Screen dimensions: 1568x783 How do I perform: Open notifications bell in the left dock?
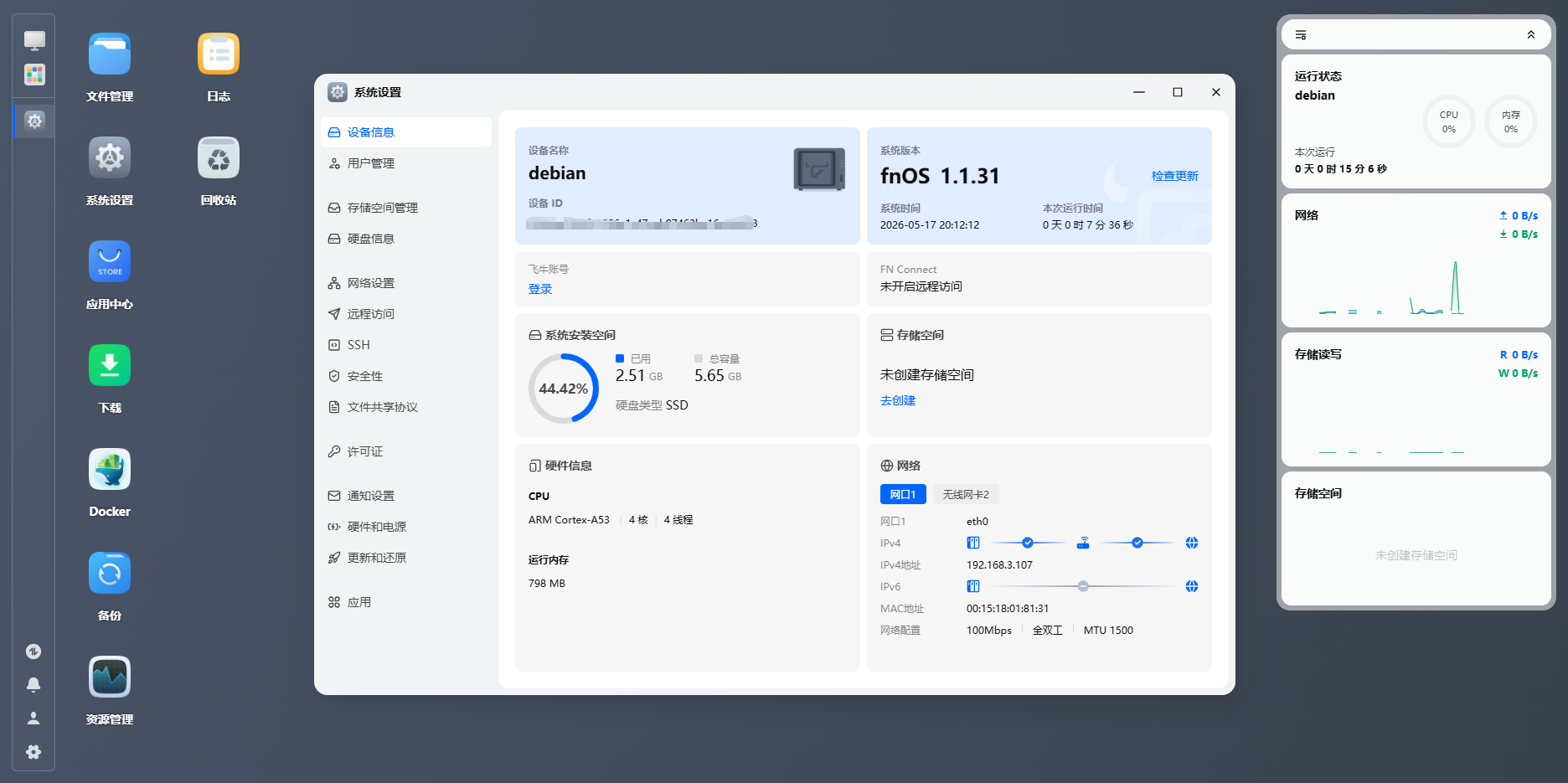(34, 685)
